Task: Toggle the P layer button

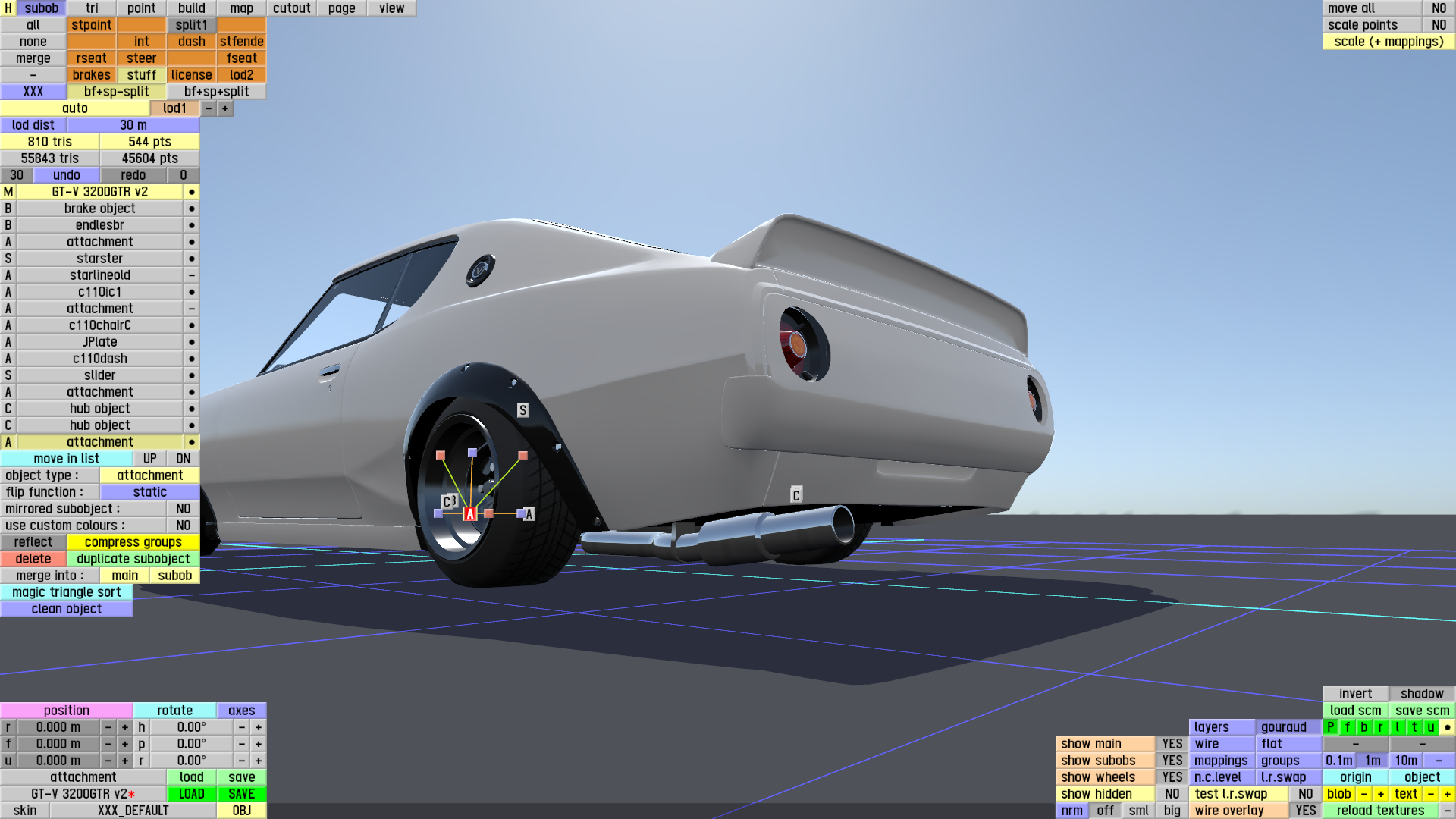Action: click(x=1330, y=727)
